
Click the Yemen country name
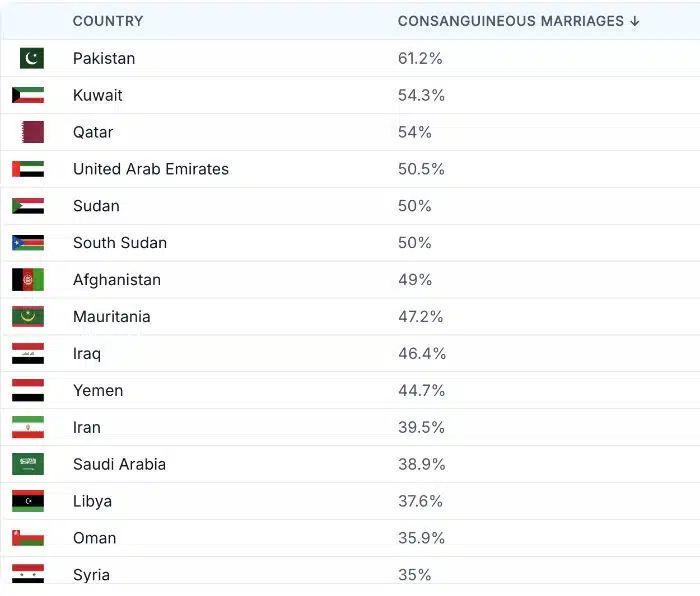[98, 391]
